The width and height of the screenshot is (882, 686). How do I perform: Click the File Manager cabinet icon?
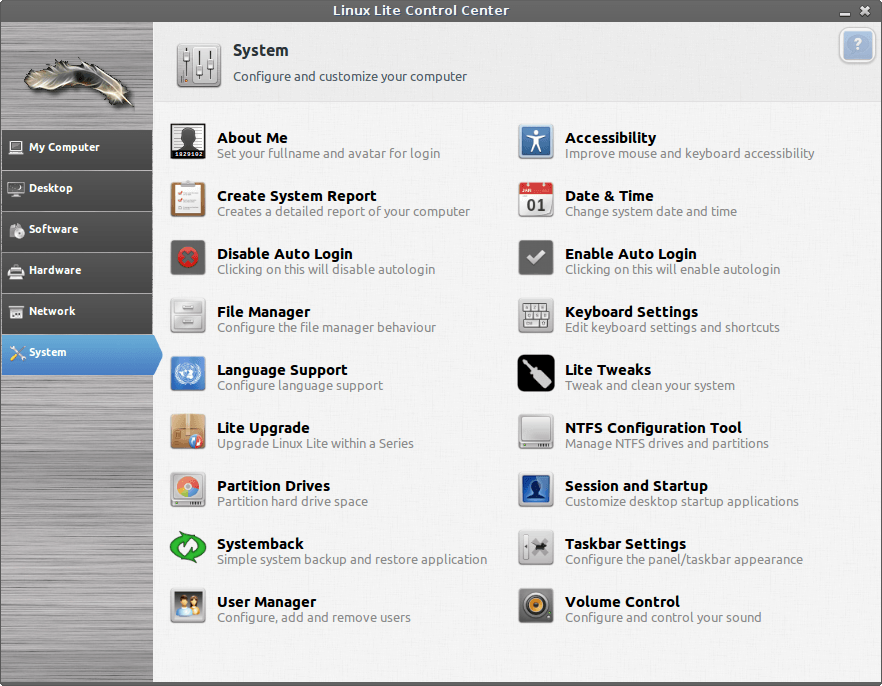[188, 315]
